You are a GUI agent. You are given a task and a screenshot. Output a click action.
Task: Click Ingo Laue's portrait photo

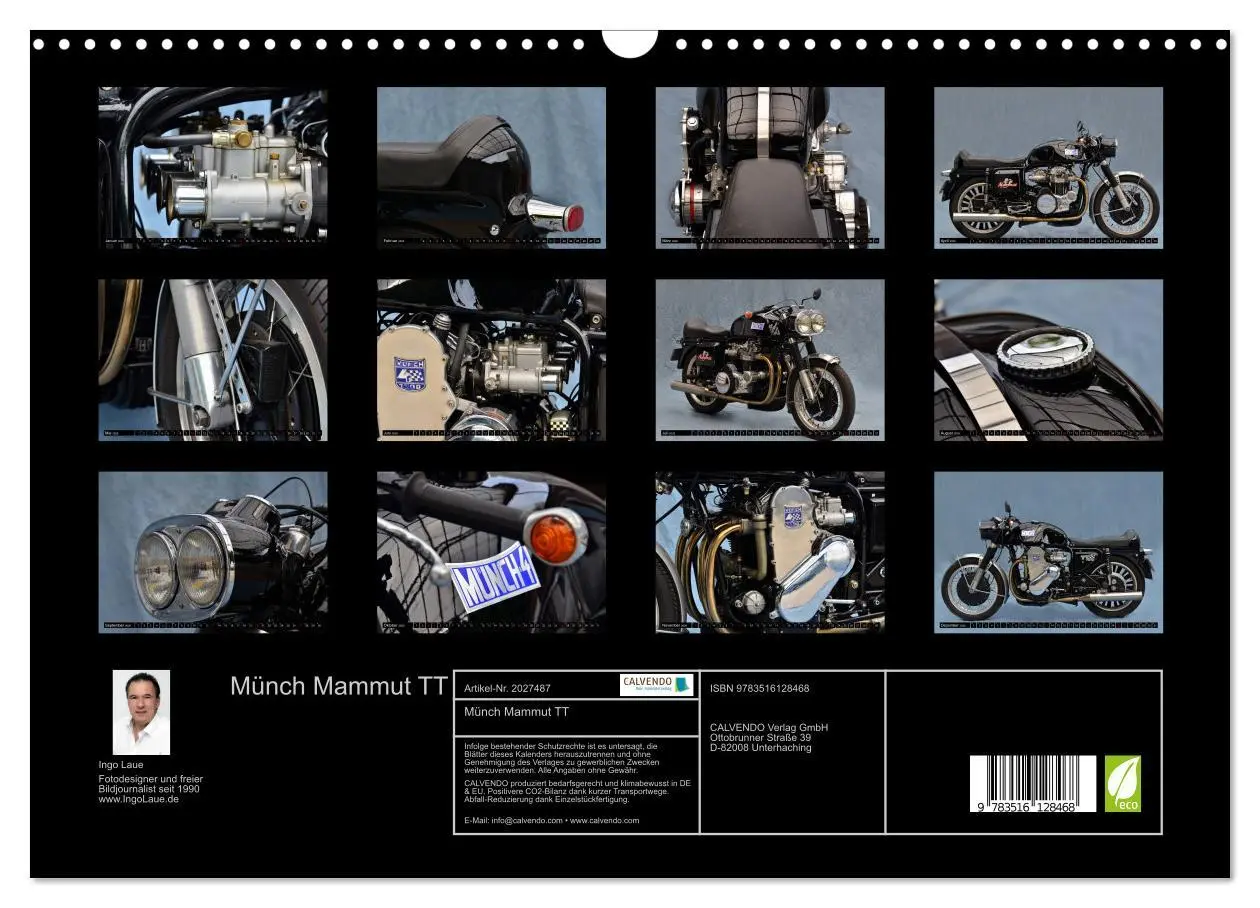141,712
